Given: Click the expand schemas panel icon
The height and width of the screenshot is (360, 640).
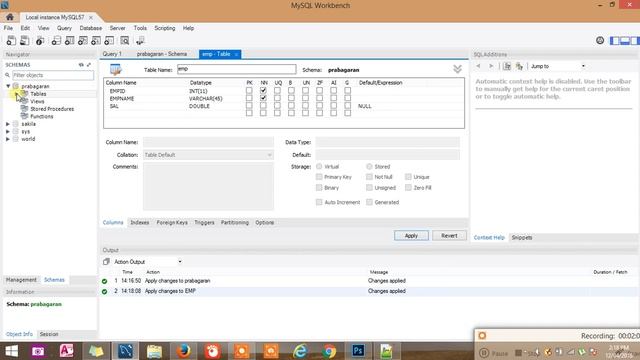Looking at the screenshot, I should pos(89,65).
